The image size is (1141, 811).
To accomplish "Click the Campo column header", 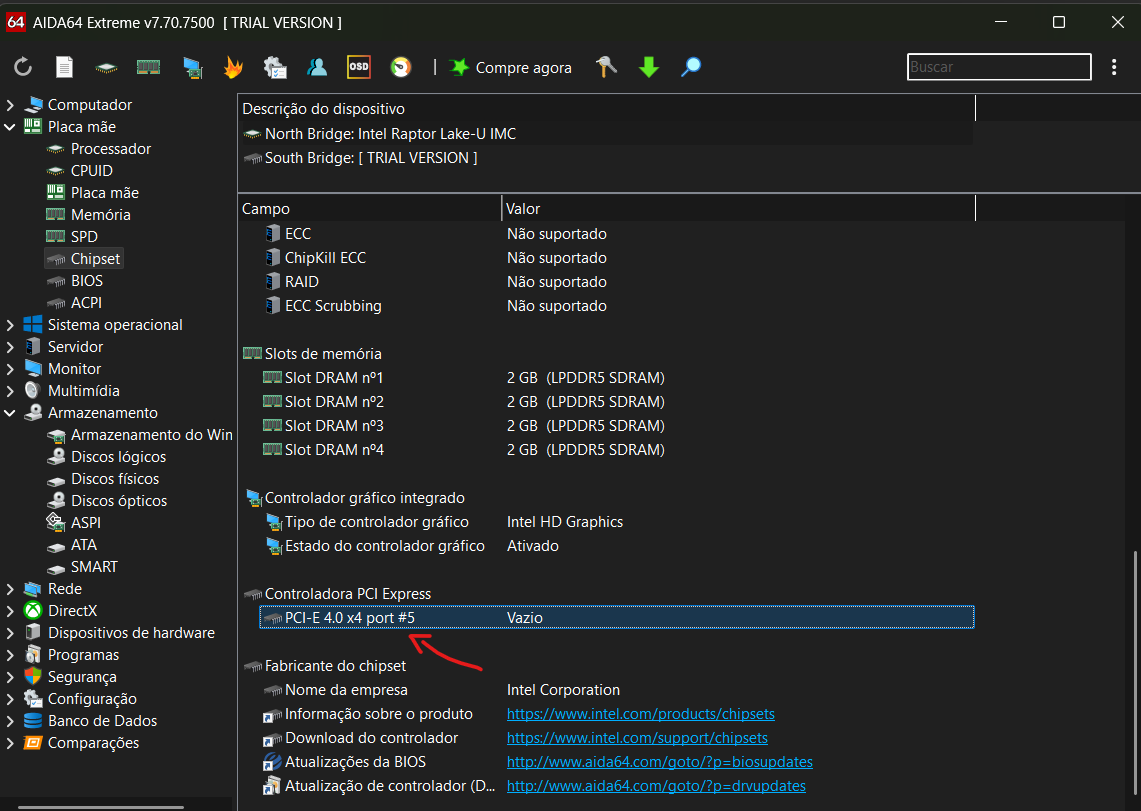I will click(x=370, y=209).
